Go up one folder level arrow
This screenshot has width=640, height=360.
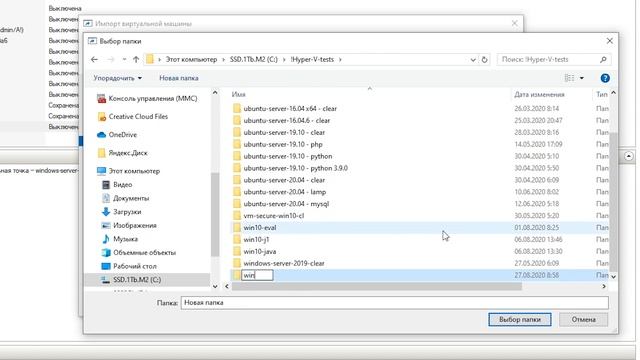tap(136, 60)
